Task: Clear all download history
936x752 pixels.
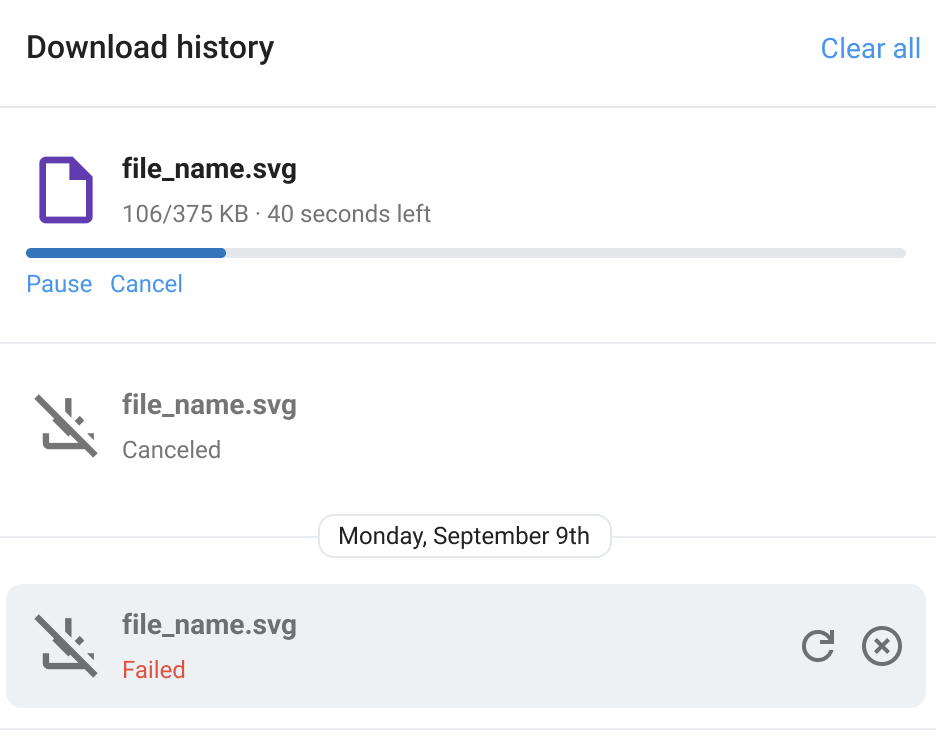Action: [870, 48]
